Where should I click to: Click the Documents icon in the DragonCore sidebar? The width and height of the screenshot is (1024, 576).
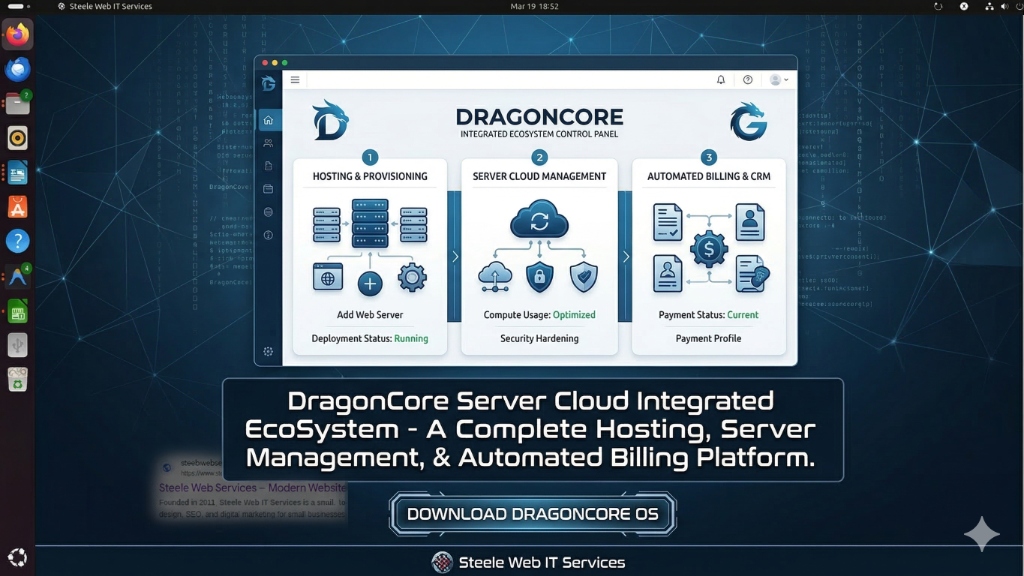[x=268, y=165]
